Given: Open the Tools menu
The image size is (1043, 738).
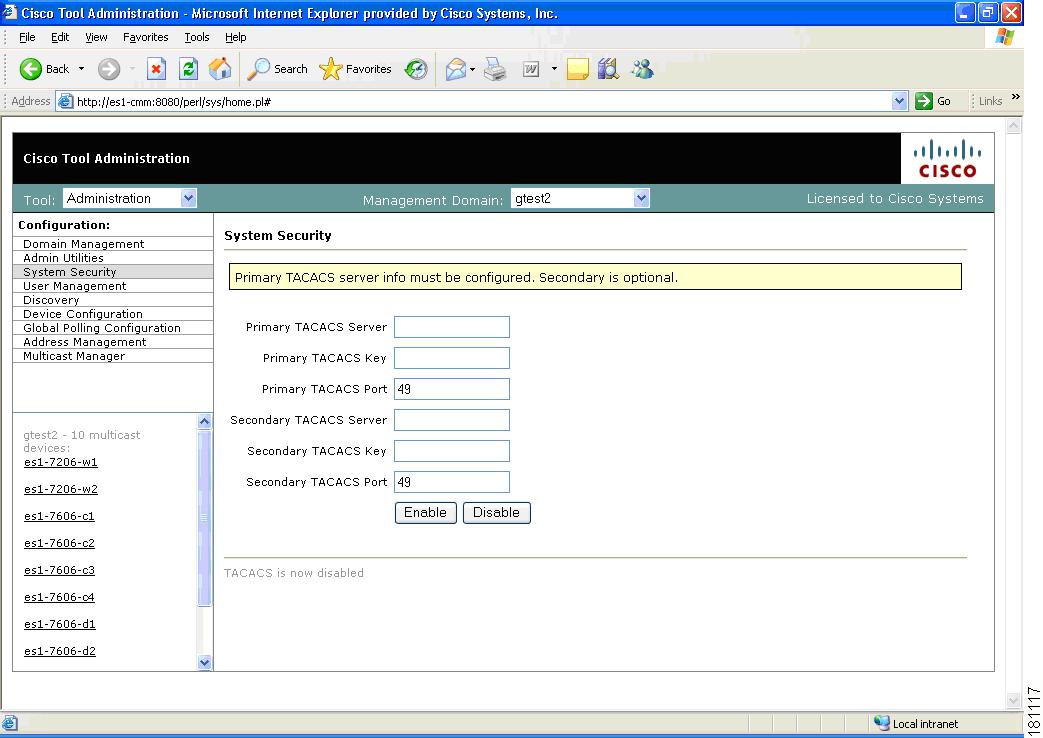Looking at the screenshot, I should tap(197, 37).
